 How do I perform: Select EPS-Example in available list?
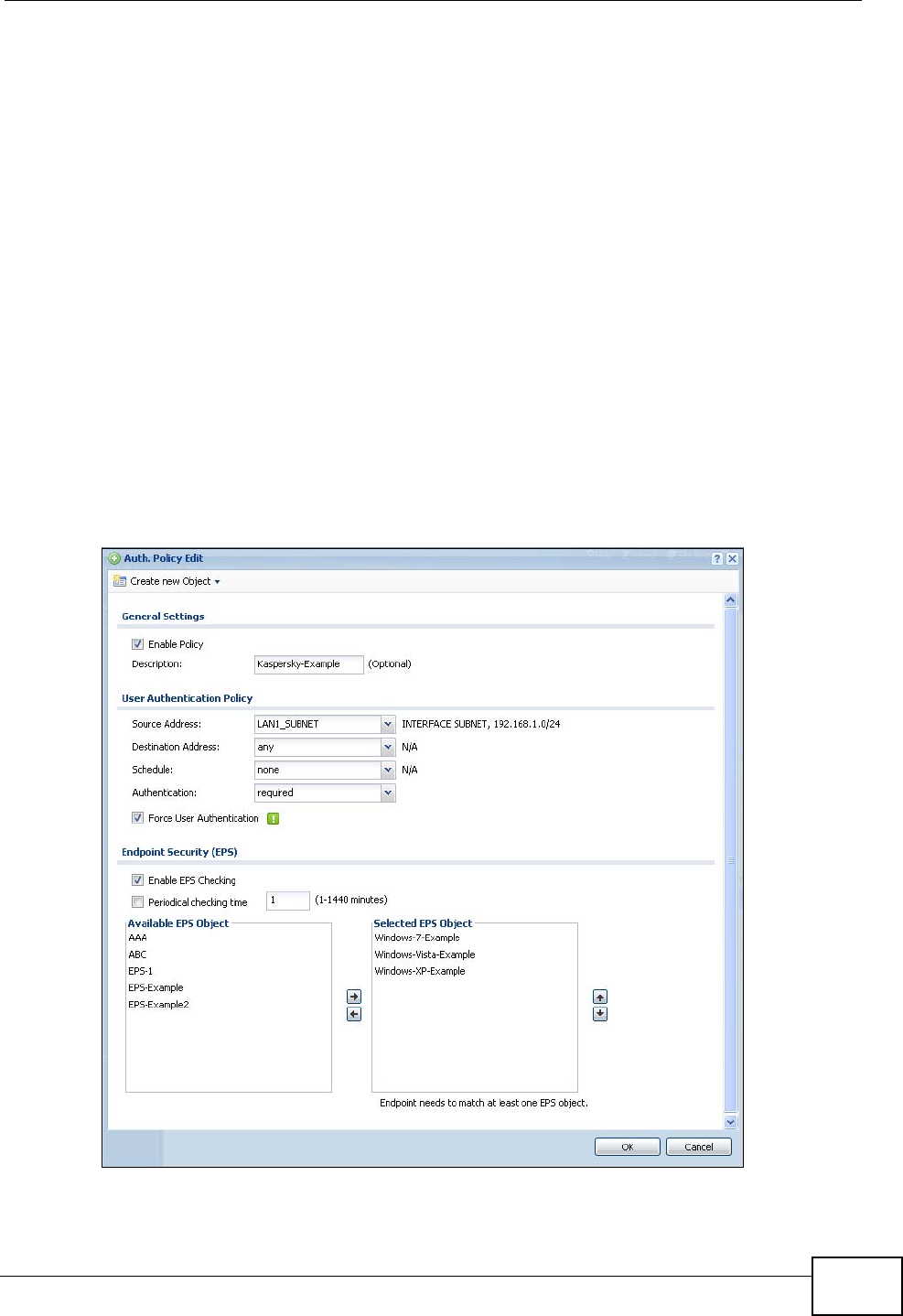tap(156, 987)
